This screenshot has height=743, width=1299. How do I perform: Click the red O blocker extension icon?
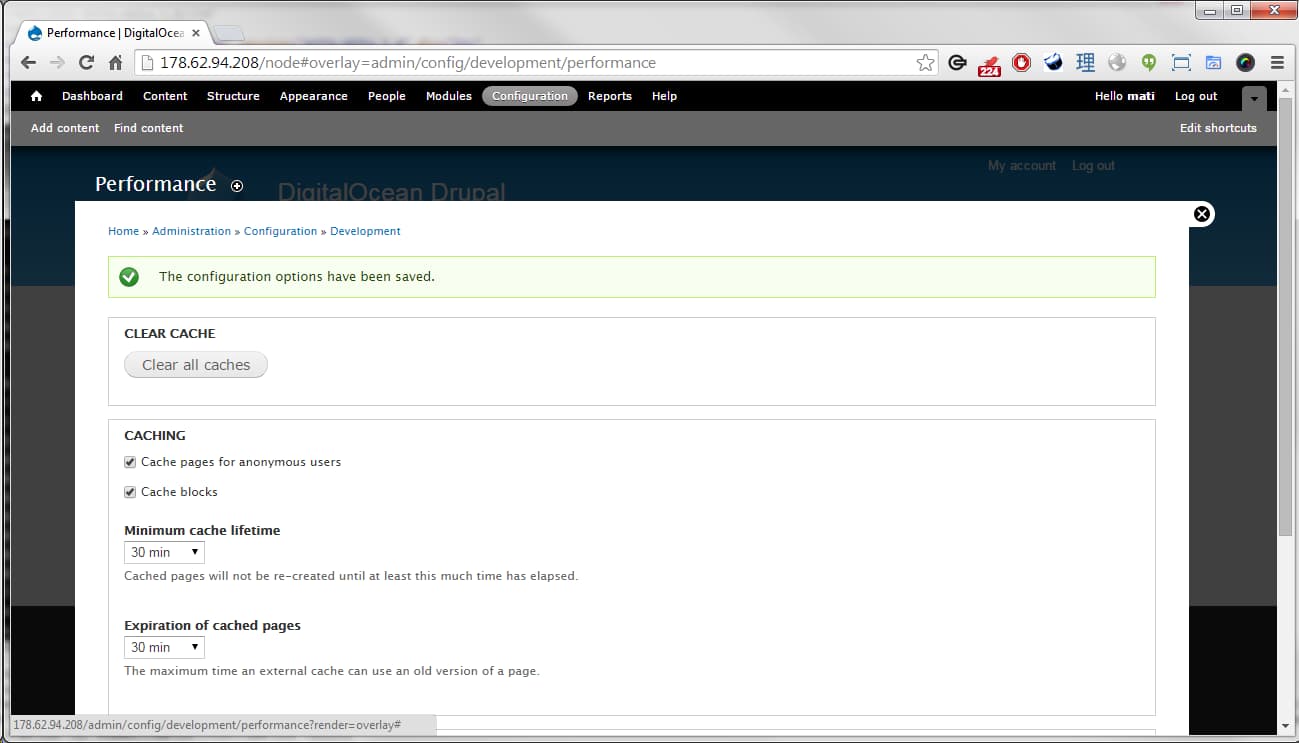point(1021,62)
